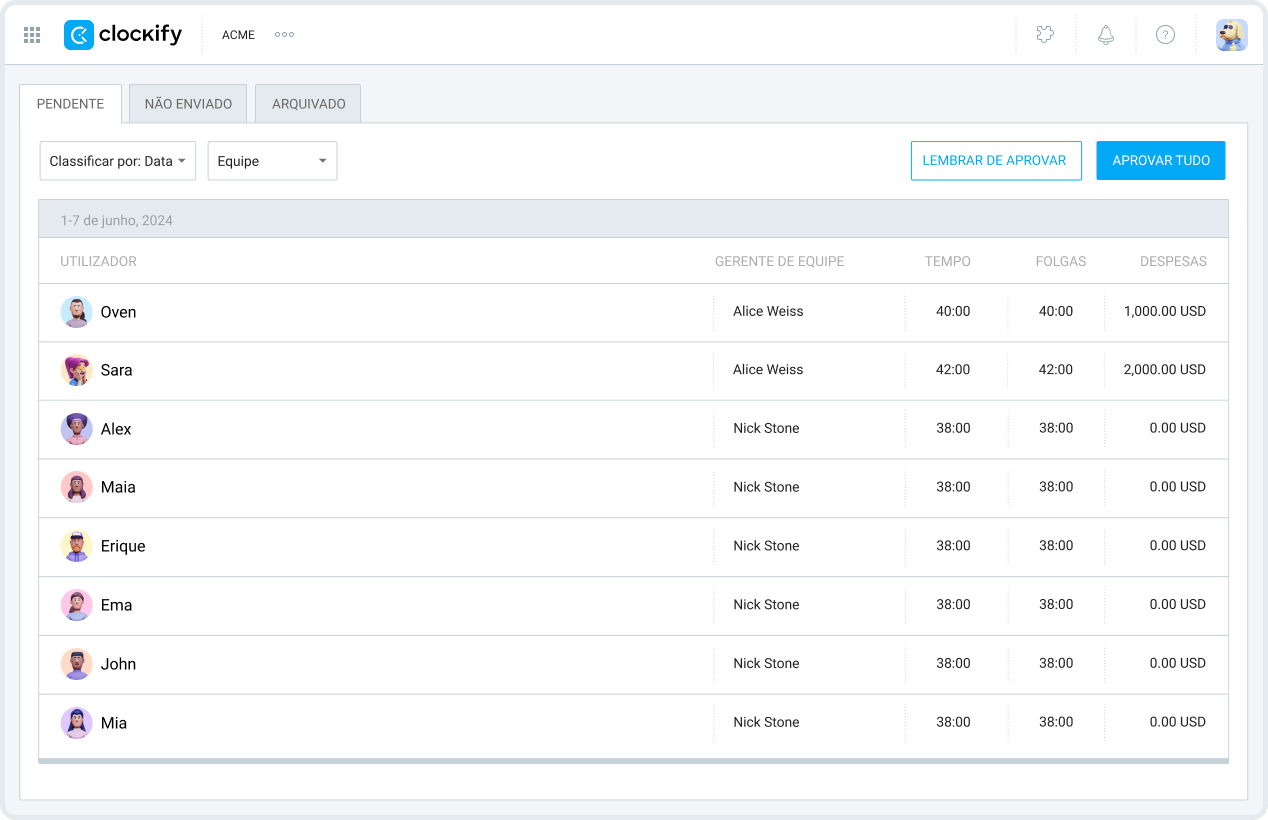
Task: Open the notifications bell
Action: click(1105, 35)
